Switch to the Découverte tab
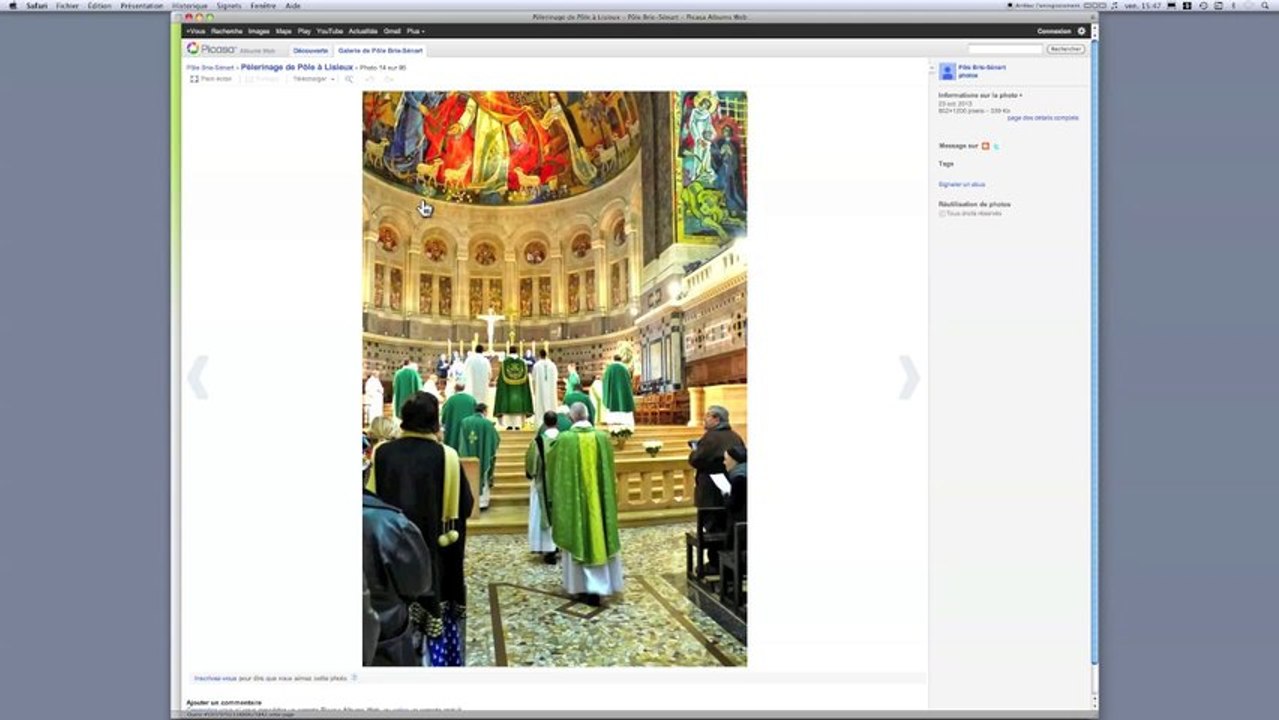 click(x=310, y=50)
